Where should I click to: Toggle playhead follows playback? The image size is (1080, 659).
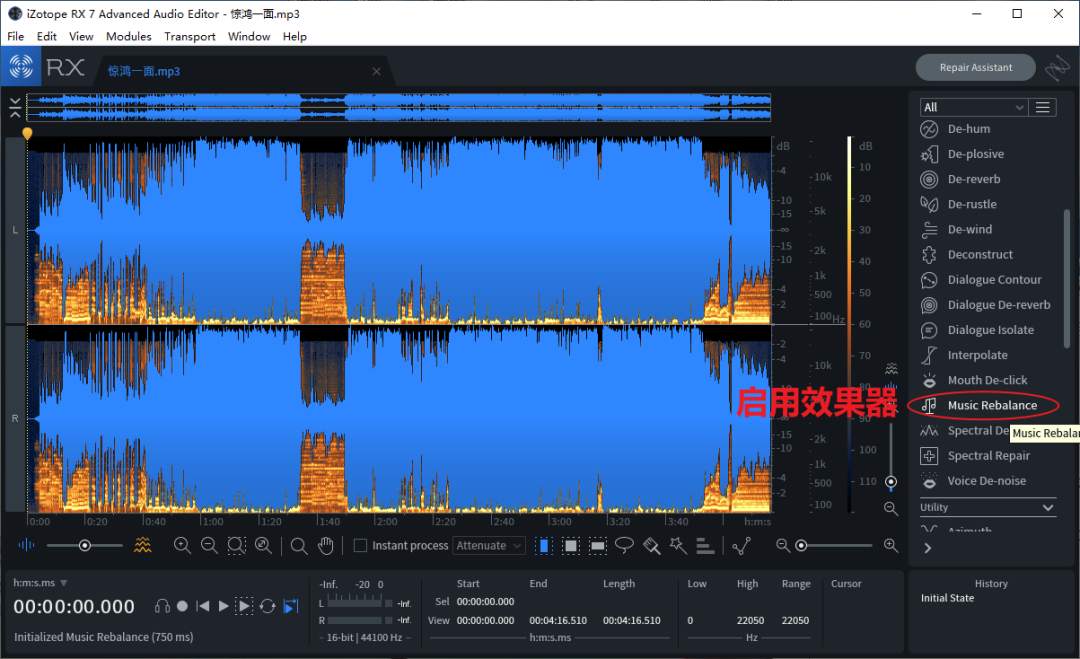pos(291,606)
